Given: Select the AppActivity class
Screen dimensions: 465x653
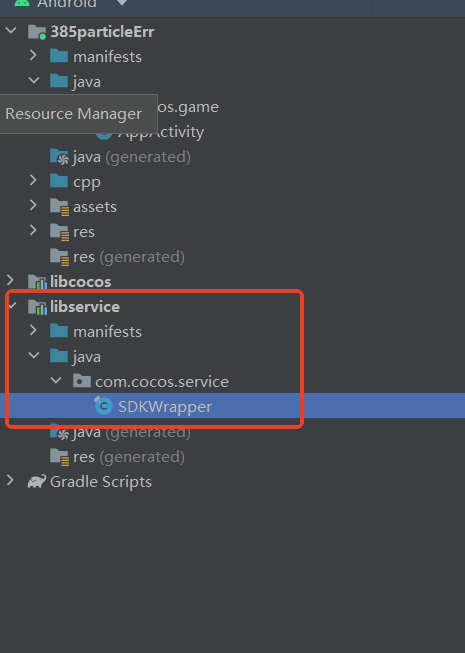Looking at the screenshot, I should 161,132.
